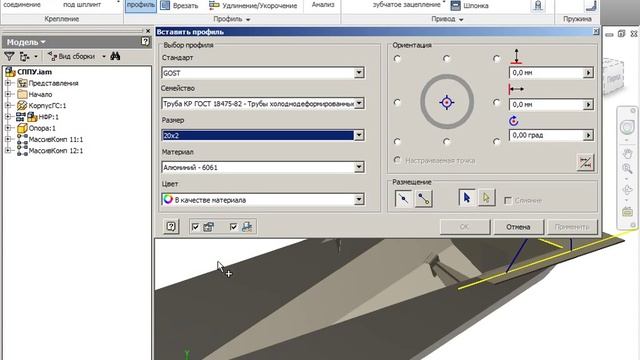Click the Крепление panel label
Image resolution: width=640 pixels, height=360 pixels.
tap(62, 19)
